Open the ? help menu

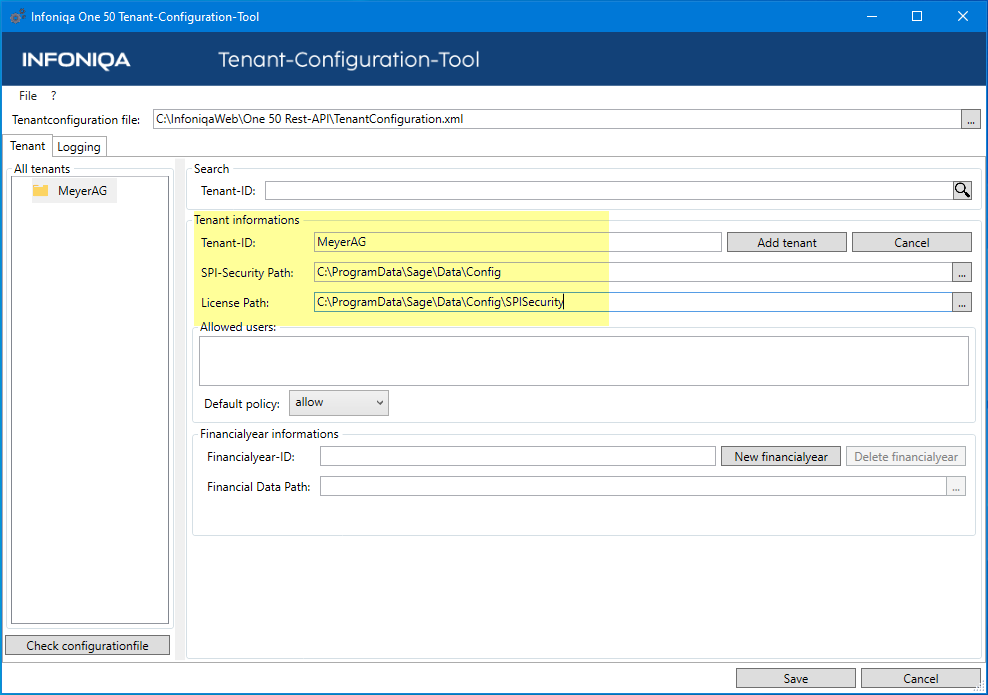click(54, 96)
